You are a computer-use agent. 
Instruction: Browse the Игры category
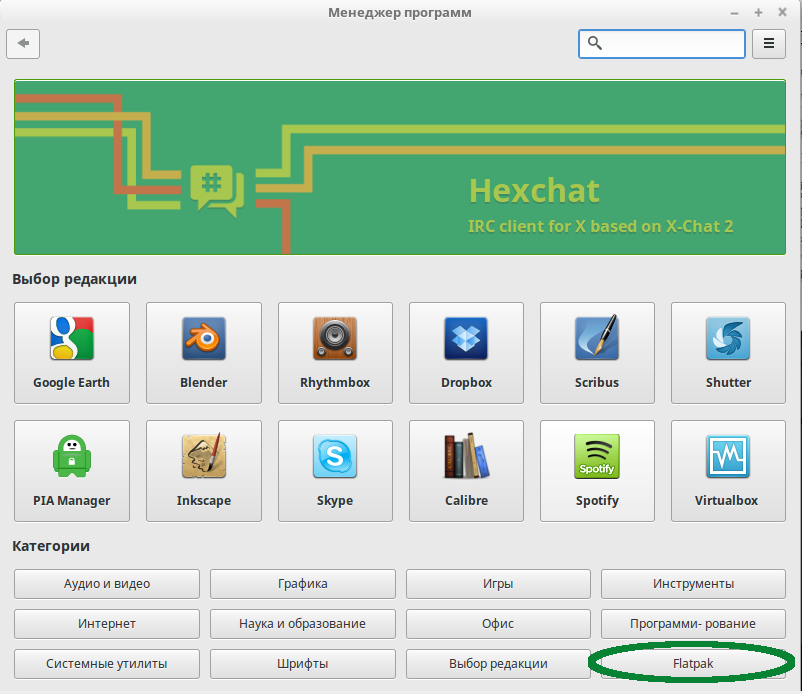(498, 583)
